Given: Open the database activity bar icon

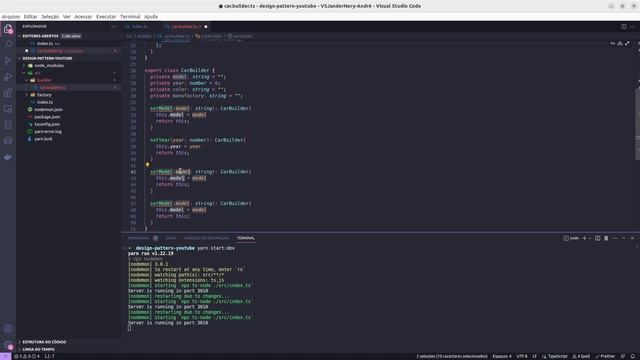Looking at the screenshot, I should tap(8, 125).
